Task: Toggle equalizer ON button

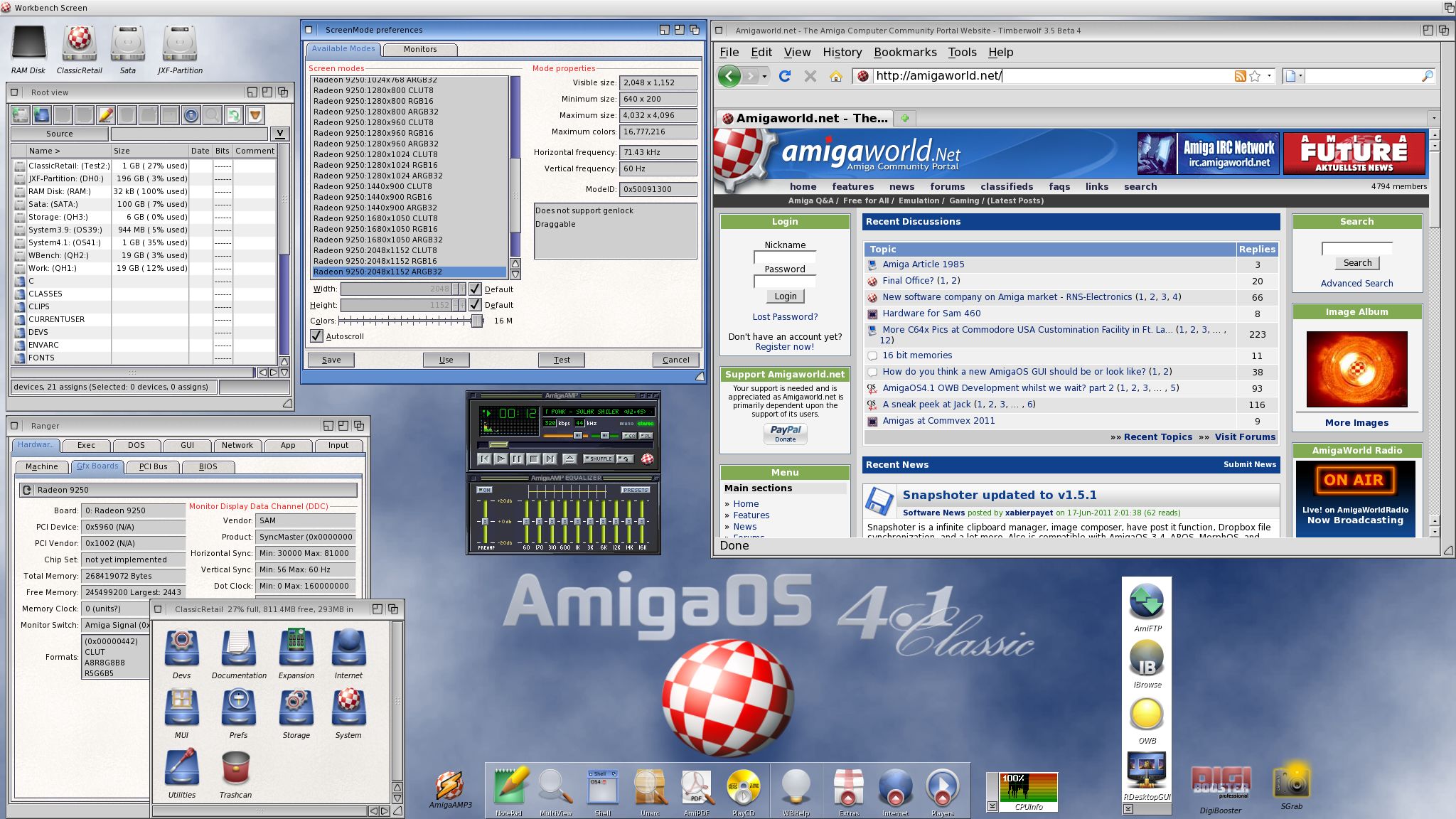Action: [485, 490]
